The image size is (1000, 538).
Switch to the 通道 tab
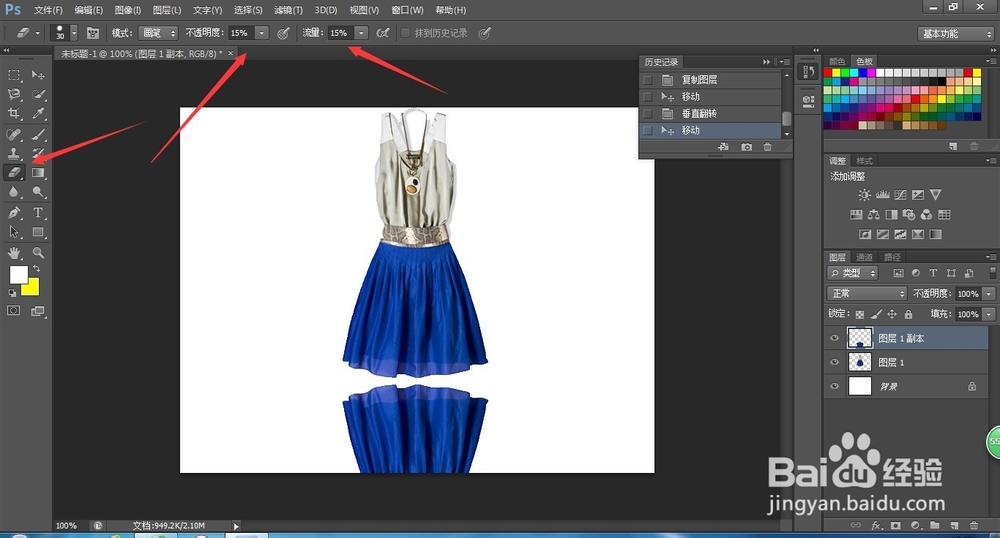coord(863,257)
